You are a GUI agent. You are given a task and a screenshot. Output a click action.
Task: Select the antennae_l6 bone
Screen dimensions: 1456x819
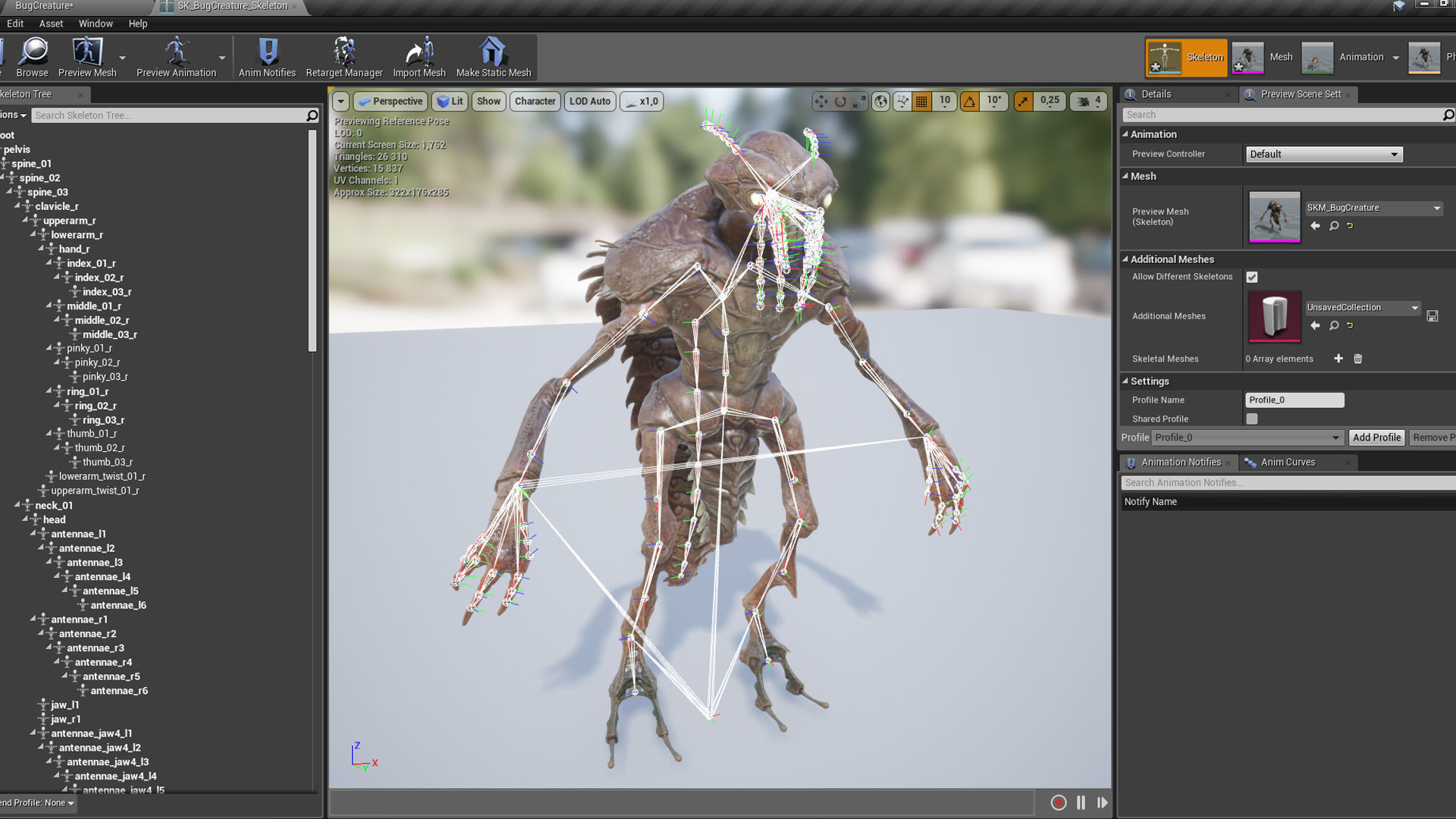pos(118,605)
